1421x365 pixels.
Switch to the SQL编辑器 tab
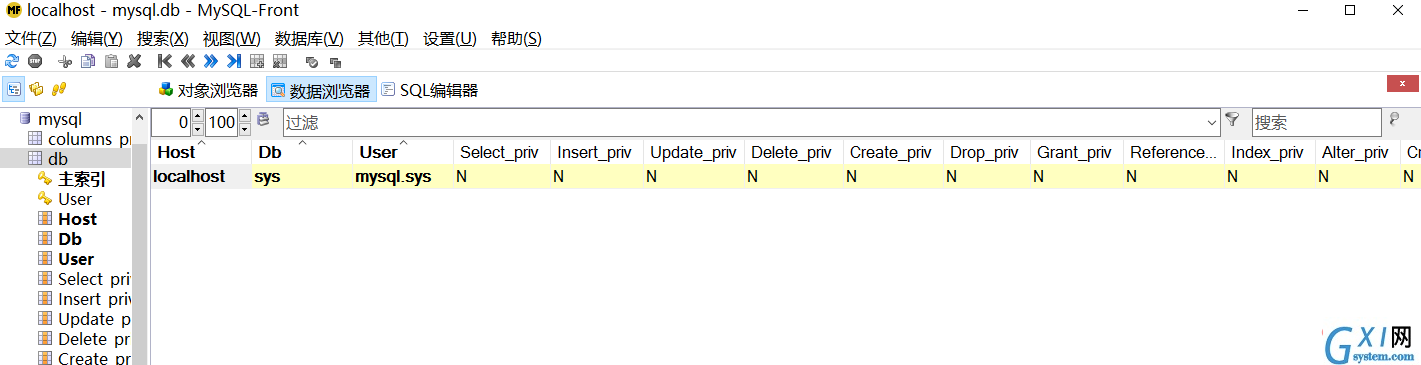click(x=429, y=90)
